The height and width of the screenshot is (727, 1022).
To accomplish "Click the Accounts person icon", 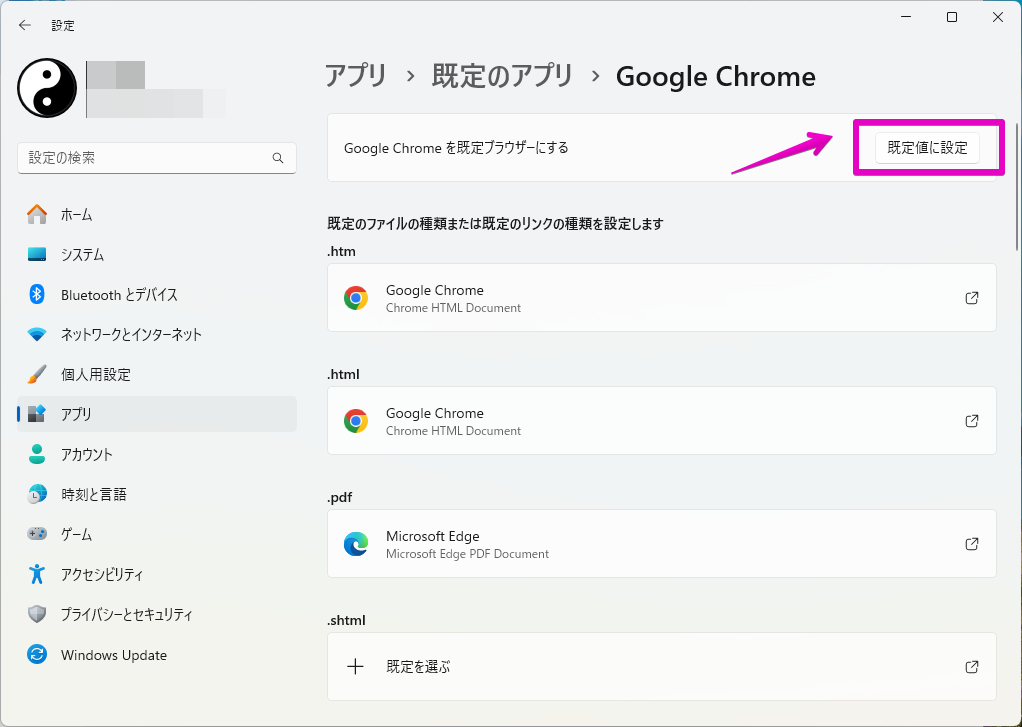I will pyautogui.click(x=37, y=454).
